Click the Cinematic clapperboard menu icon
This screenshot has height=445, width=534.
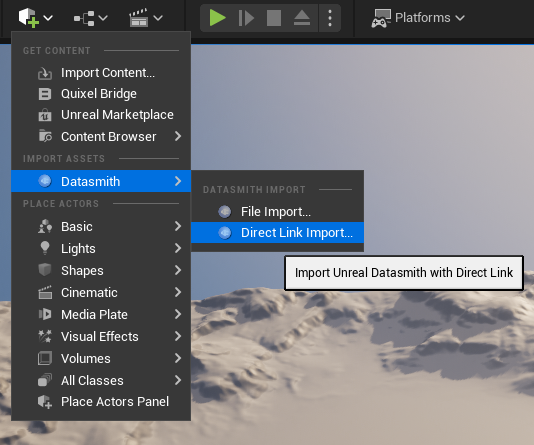pos(45,292)
